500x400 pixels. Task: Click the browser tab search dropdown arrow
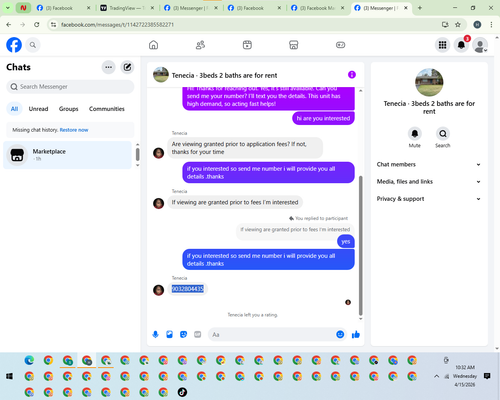tap(8, 8)
